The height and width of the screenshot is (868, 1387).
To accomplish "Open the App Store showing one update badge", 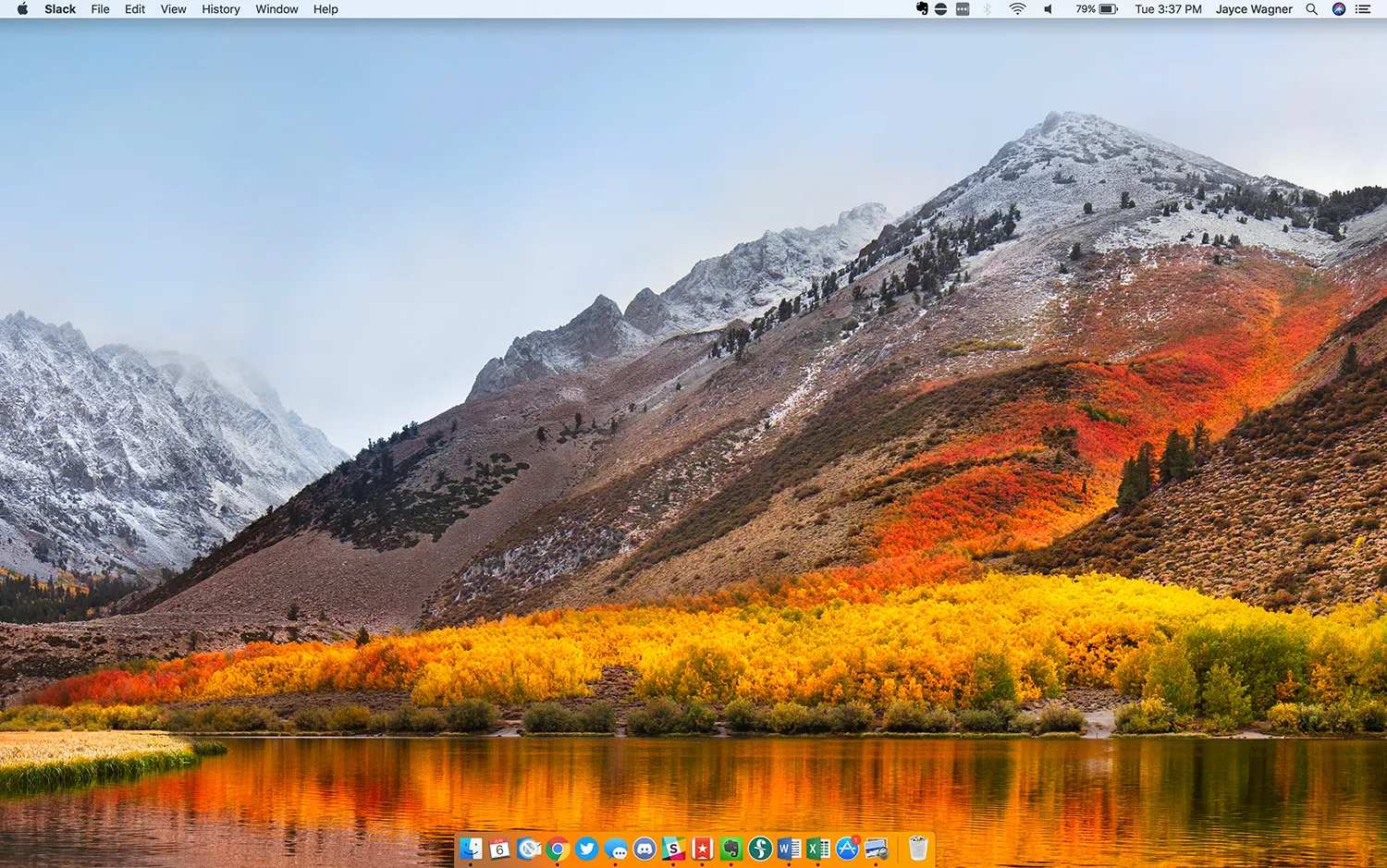I will pos(847,849).
